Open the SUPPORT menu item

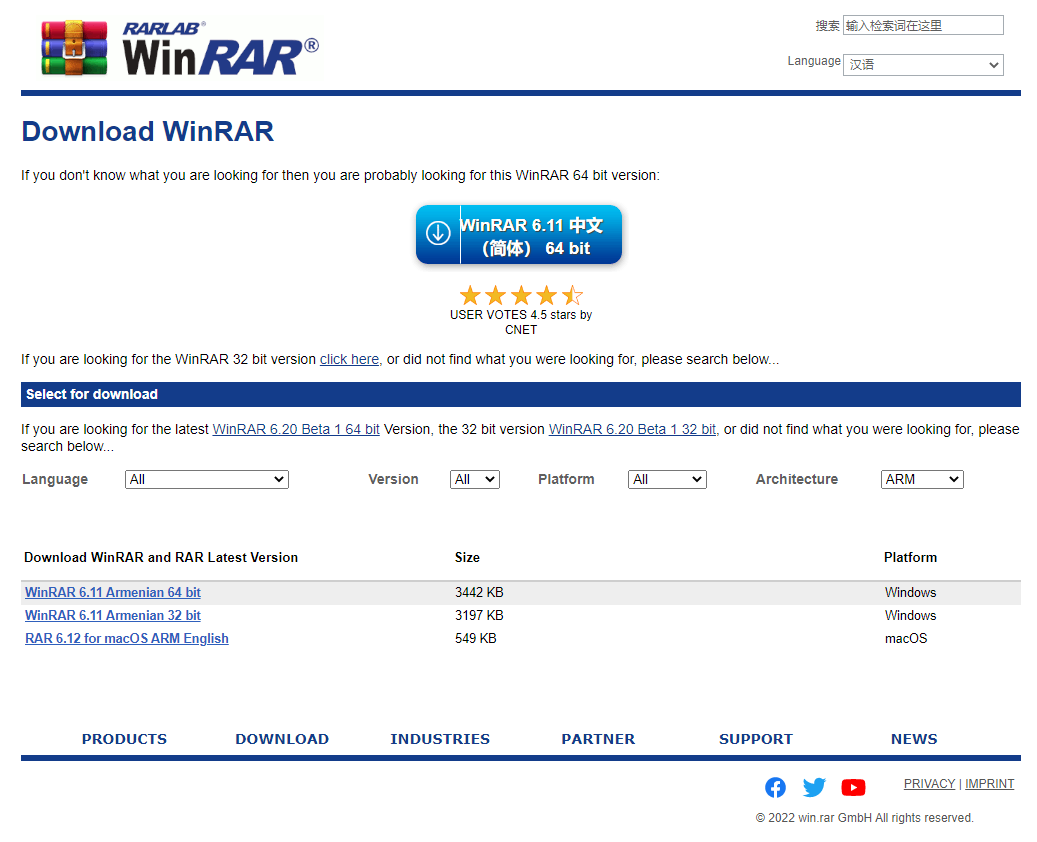(x=756, y=739)
